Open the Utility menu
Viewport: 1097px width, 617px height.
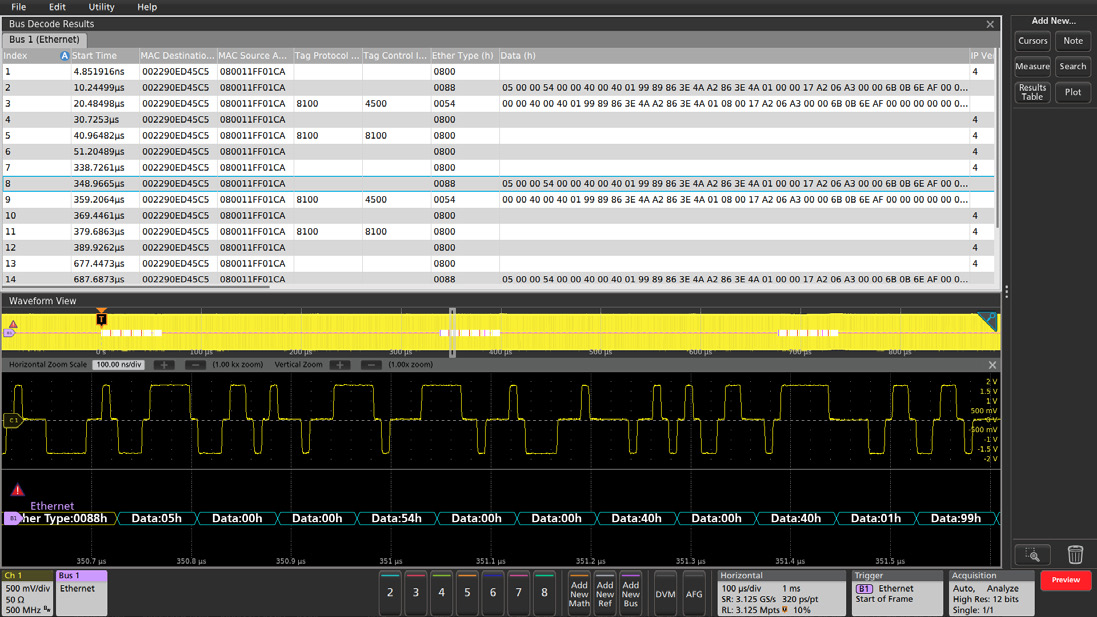(100, 7)
